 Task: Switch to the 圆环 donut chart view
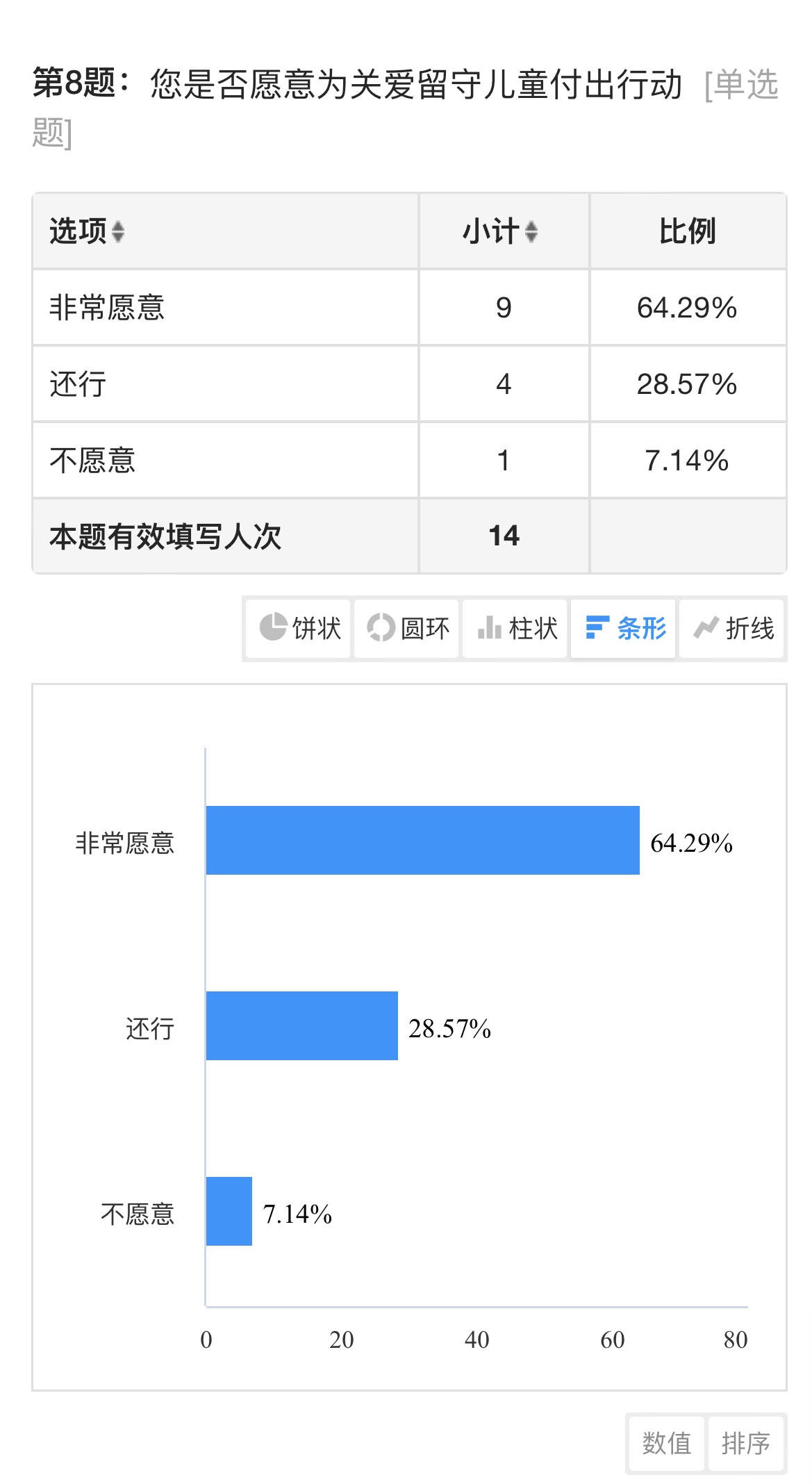407,628
